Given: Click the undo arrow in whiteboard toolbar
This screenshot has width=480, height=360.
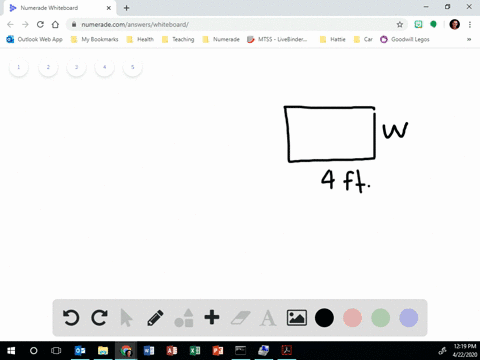Looking at the screenshot, I should (x=71, y=318).
